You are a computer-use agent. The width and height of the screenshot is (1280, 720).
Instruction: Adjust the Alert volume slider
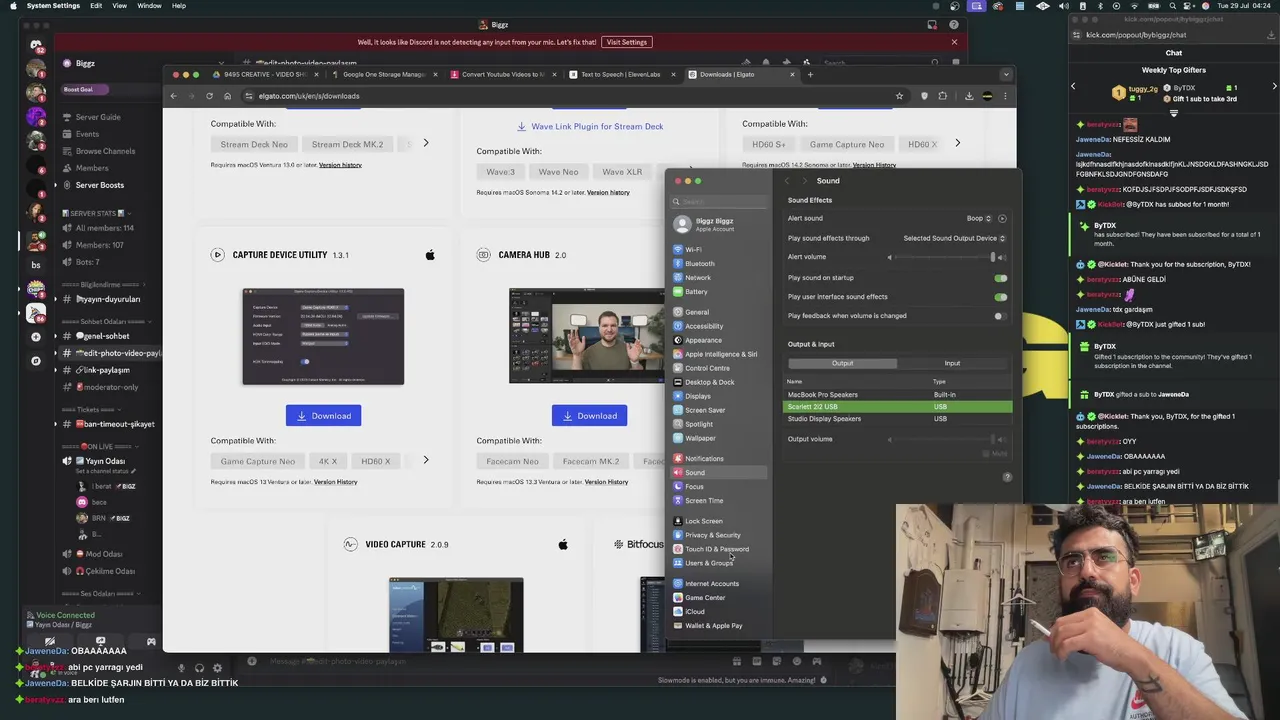tap(945, 257)
